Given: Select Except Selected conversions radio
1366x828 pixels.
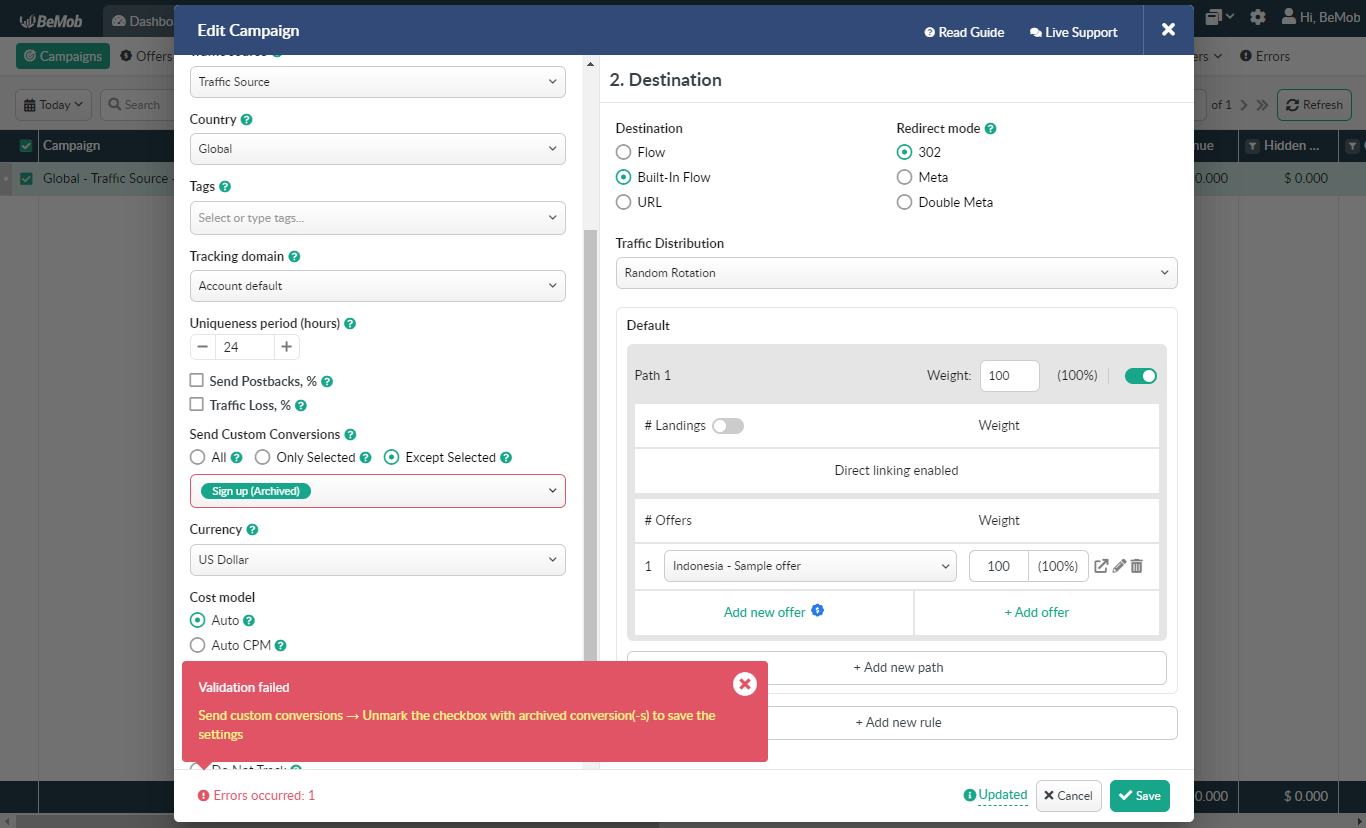Looking at the screenshot, I should [x=392, y=457].
